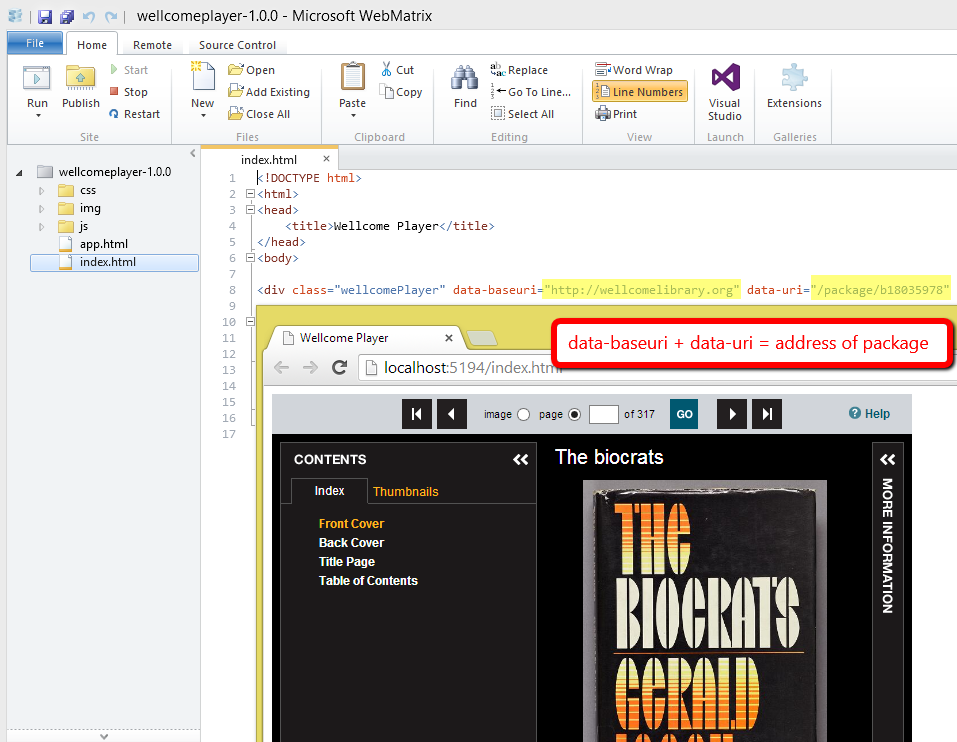Go to the previous page
The image size is (957, 742).
point(452,414)
